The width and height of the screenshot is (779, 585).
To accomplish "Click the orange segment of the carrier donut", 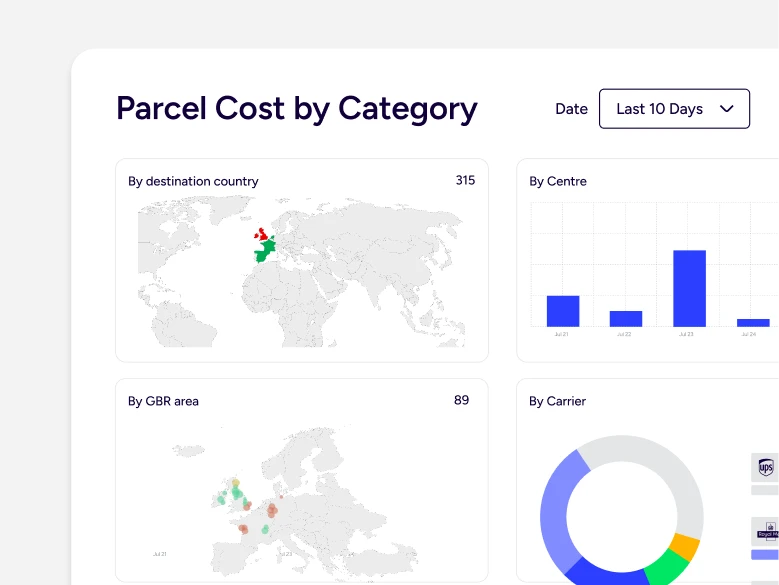I will [684, 546].
